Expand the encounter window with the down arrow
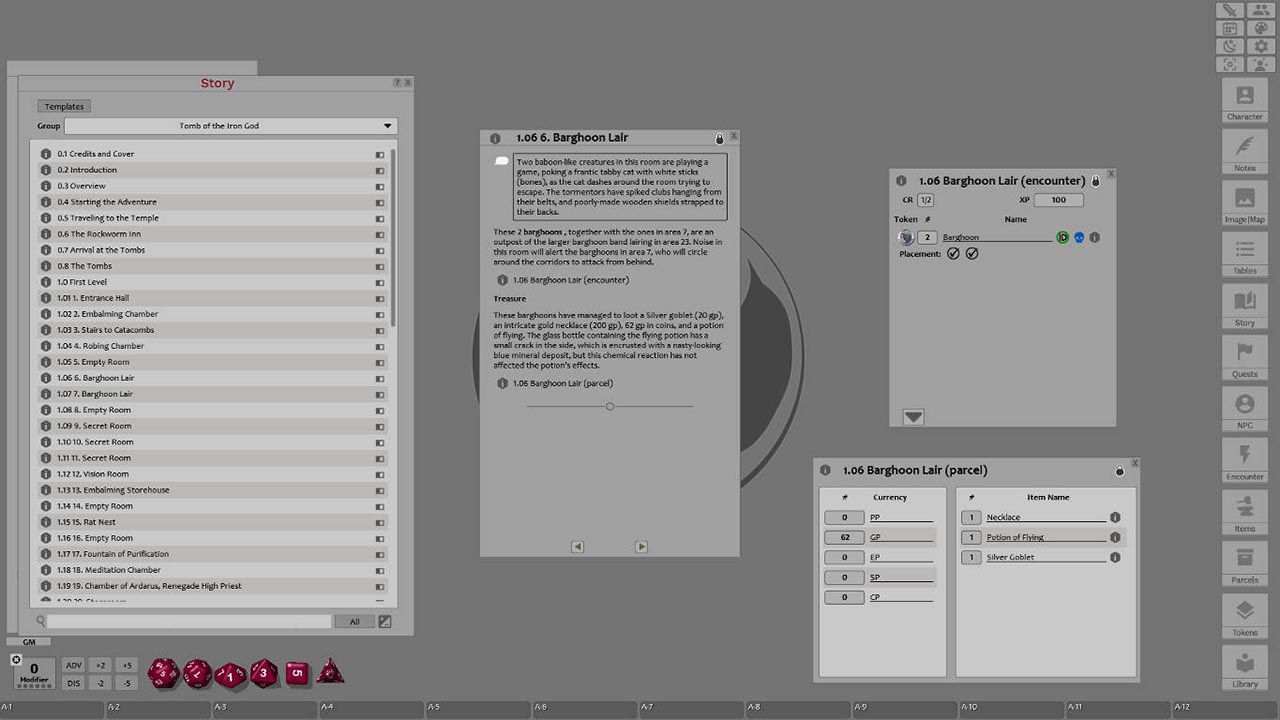The height and width of the screenshot is (720, 1280). click(912, 416)
